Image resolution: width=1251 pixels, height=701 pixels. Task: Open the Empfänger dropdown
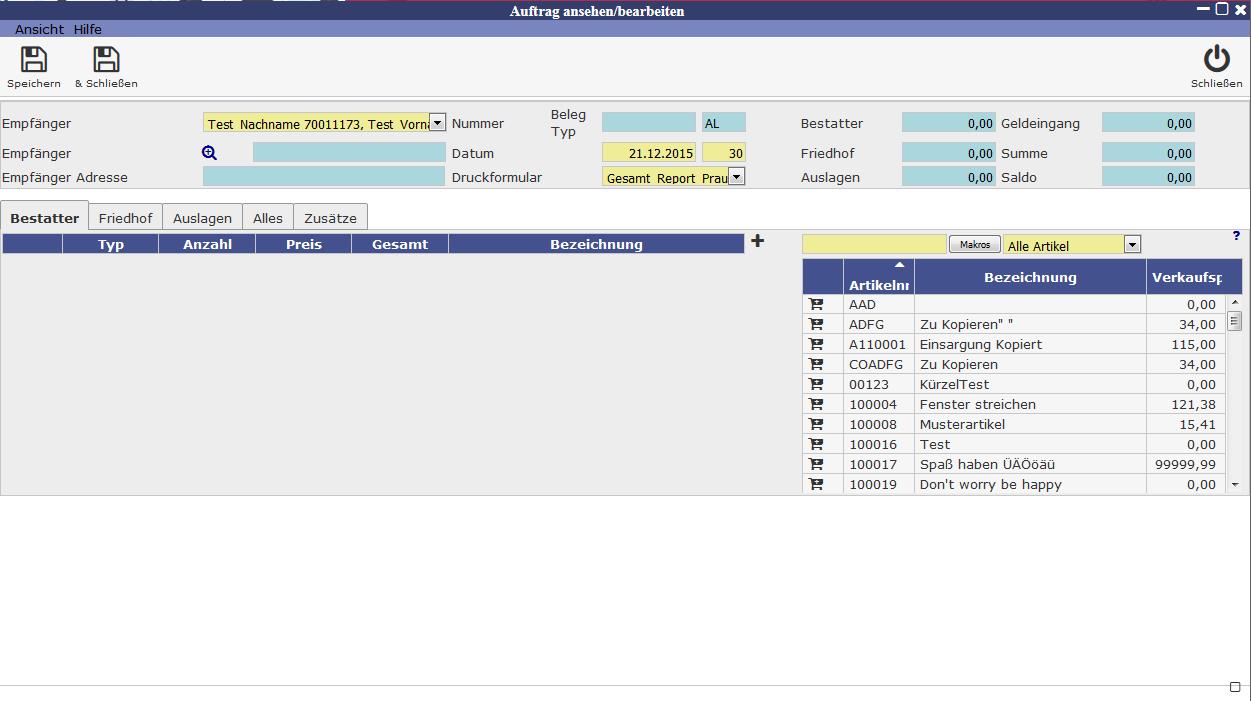(x=437, y=123)
